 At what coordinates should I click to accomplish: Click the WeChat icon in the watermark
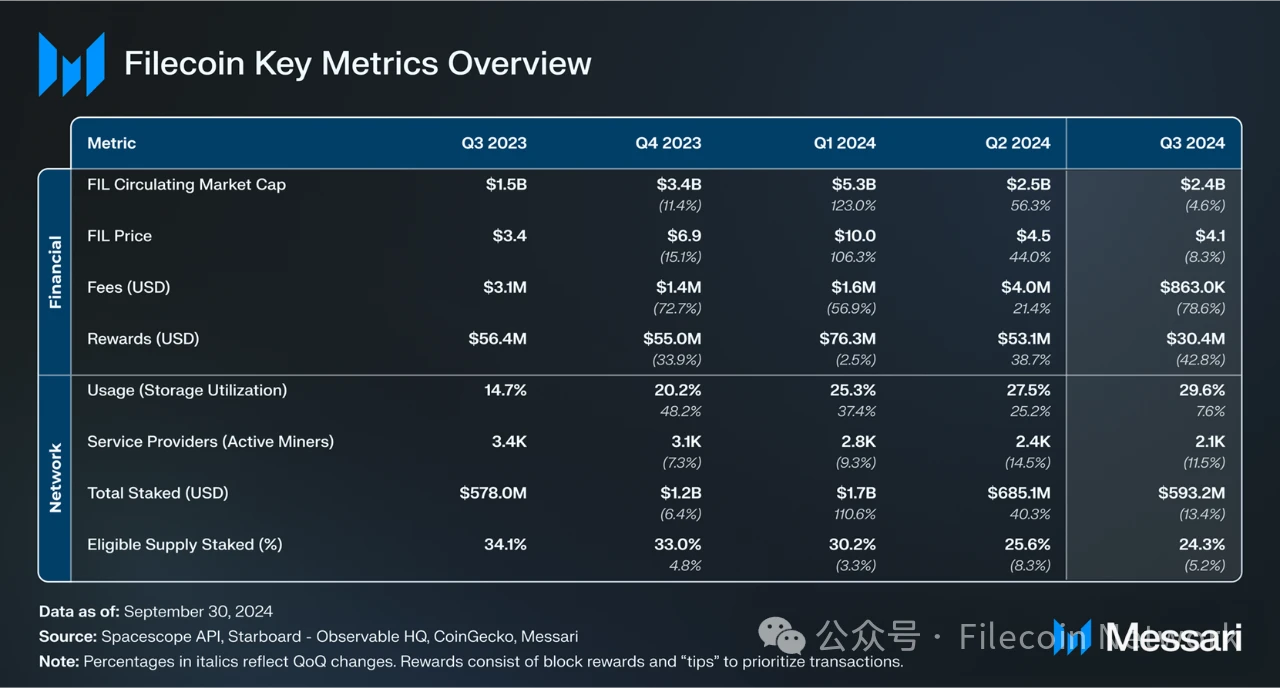[781, 636]
